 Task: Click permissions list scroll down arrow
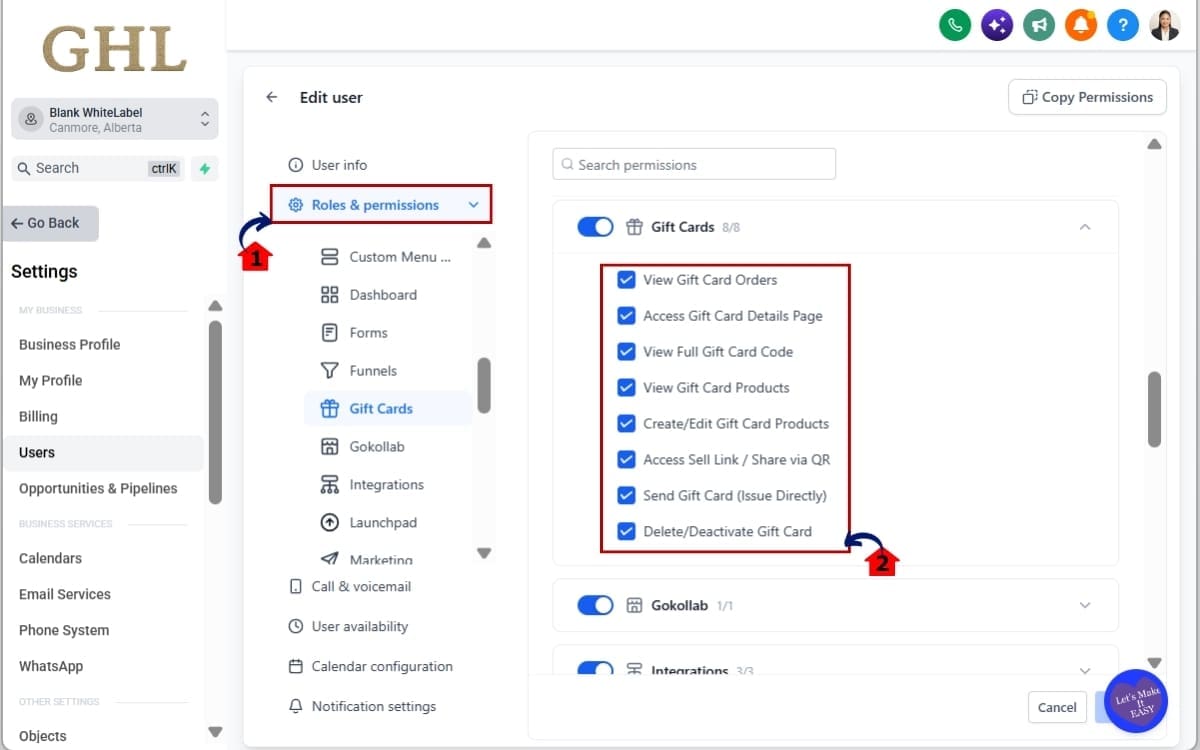pos(484,553)
